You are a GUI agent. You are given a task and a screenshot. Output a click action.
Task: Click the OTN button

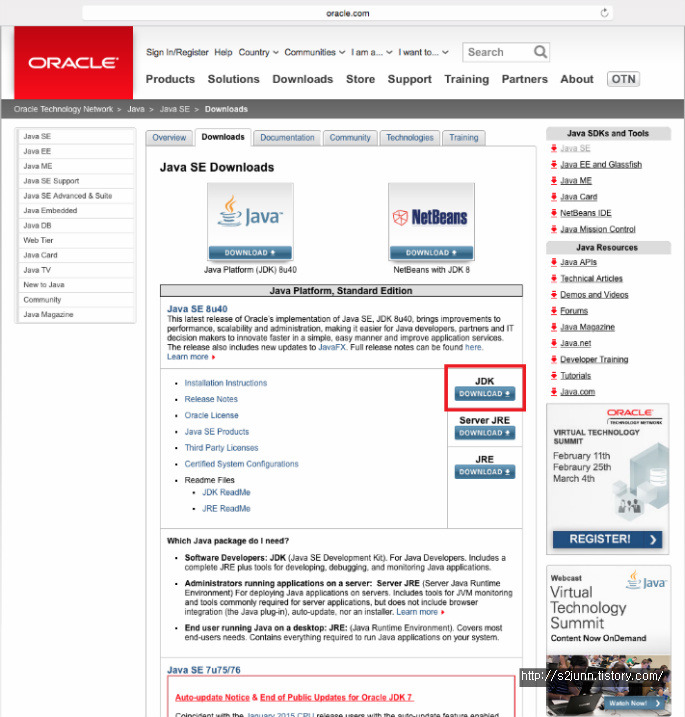623,79
